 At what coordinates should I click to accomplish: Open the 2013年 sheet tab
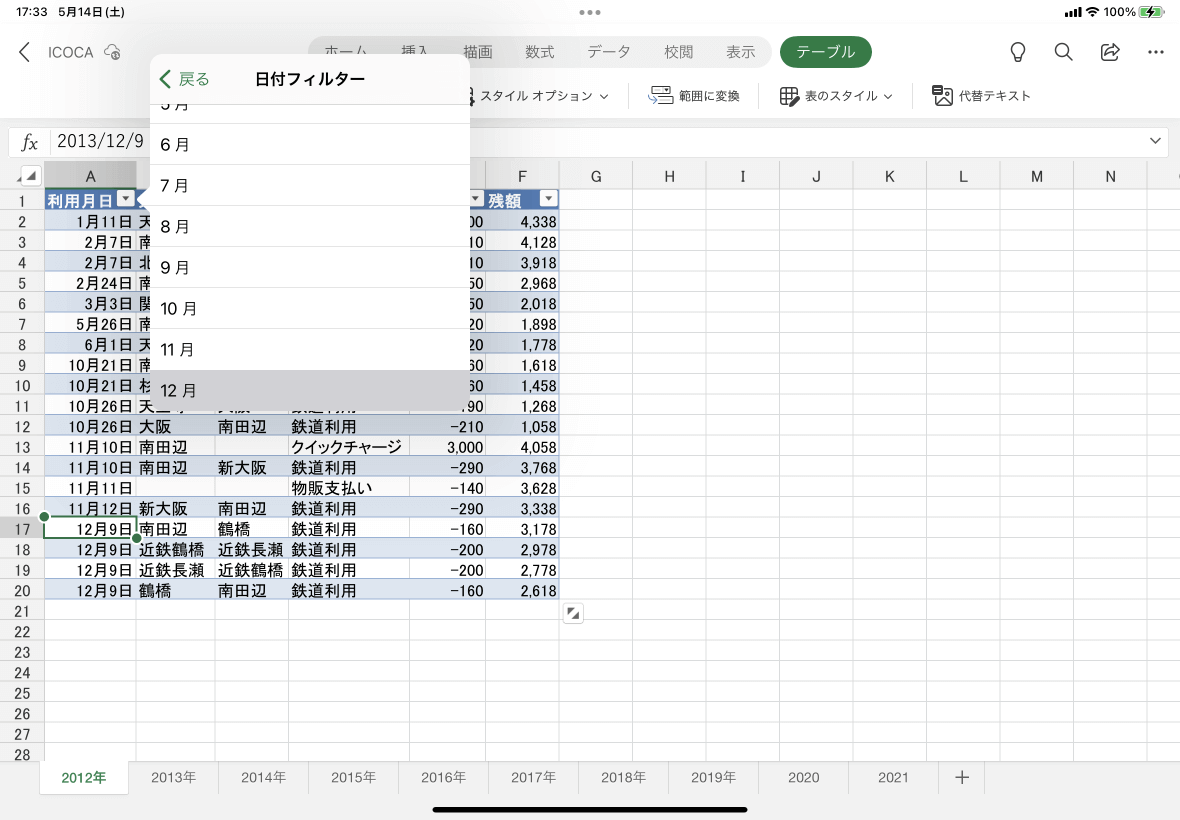pyautogui.click(x=173, y=777)
